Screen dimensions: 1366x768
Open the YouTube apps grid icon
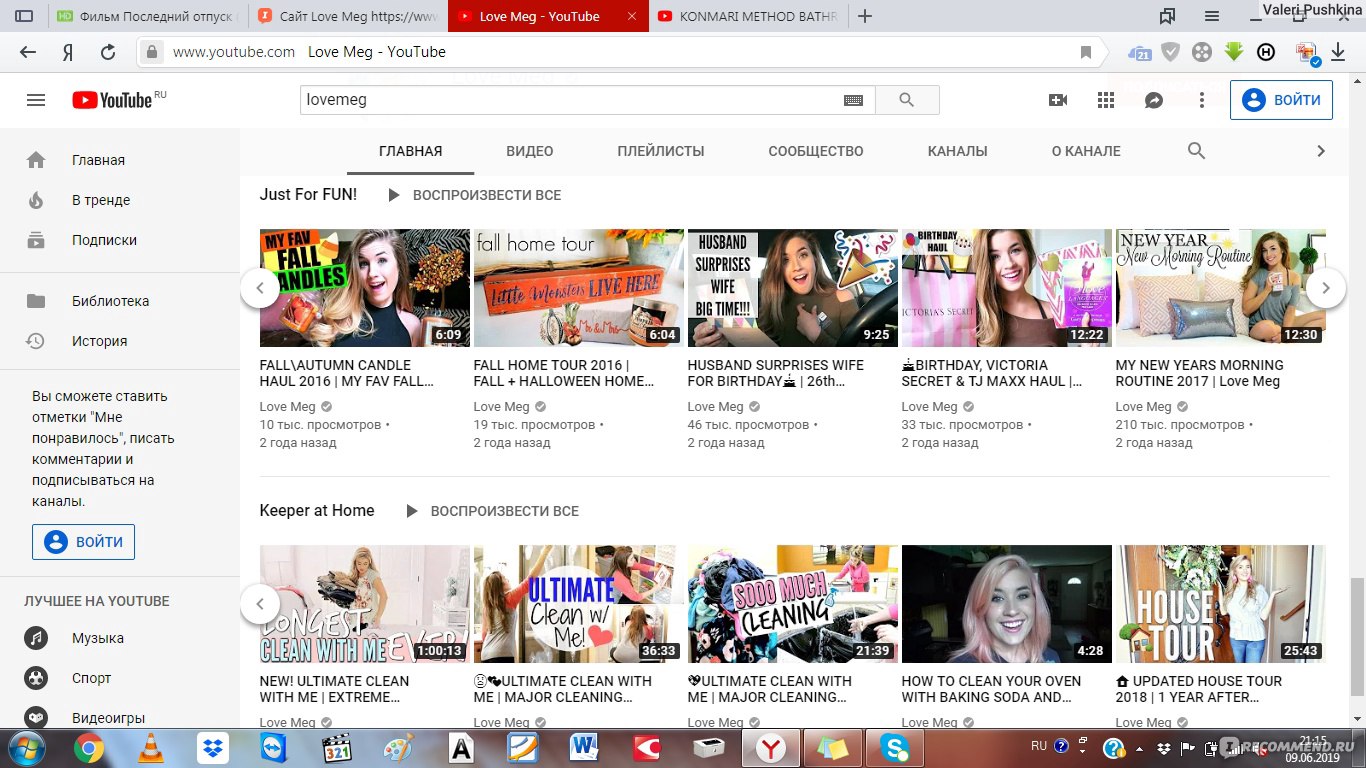(x=1106, y=100)
